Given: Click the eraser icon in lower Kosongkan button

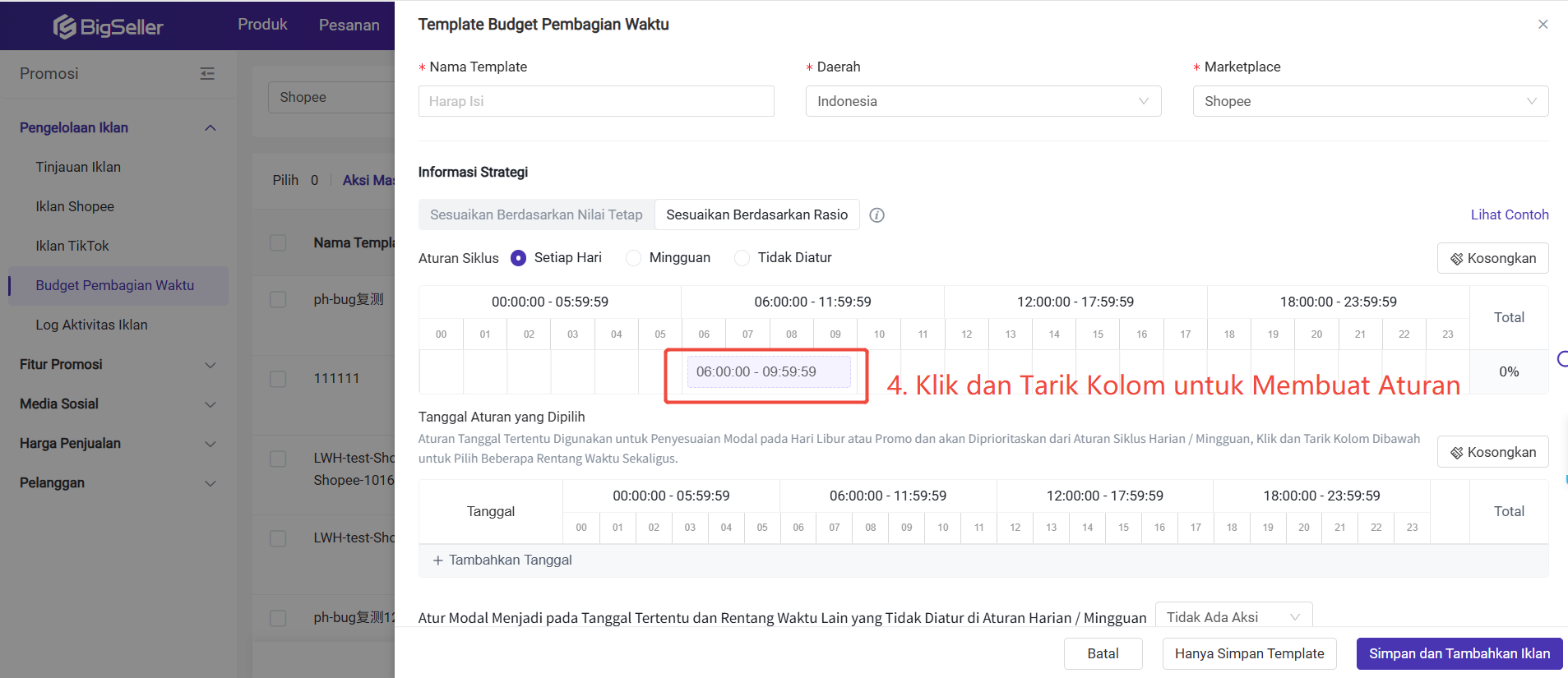Looking at the screenshot, I should pyautogui.click(x=1456, y=453).
